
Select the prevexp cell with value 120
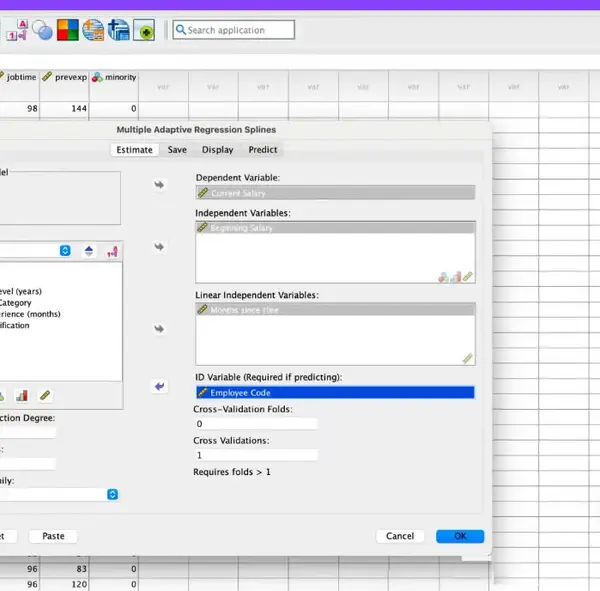pyautogui.click(x=64, y=584)
